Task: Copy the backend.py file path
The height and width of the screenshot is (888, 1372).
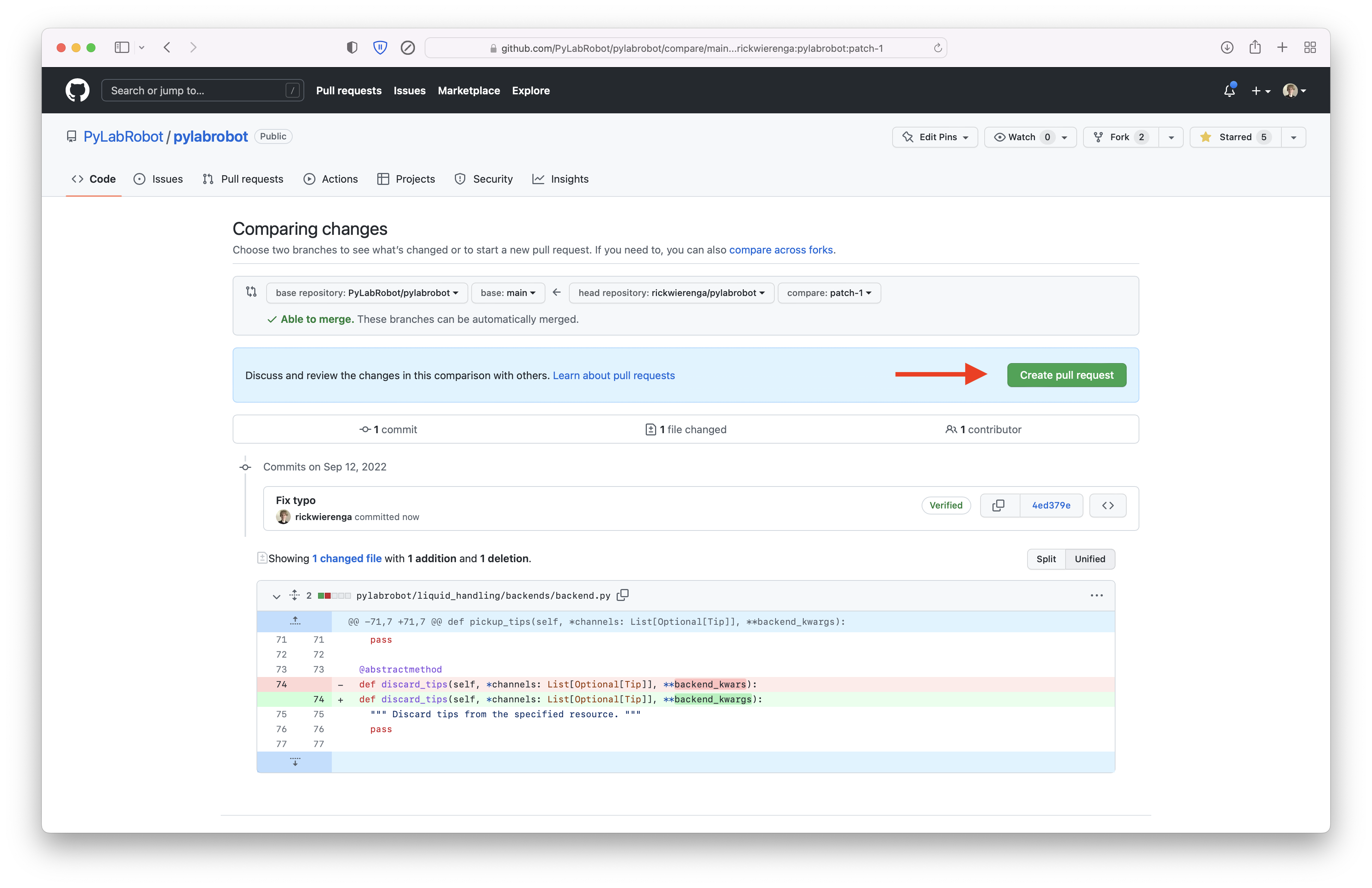Action: pos(623,595)
